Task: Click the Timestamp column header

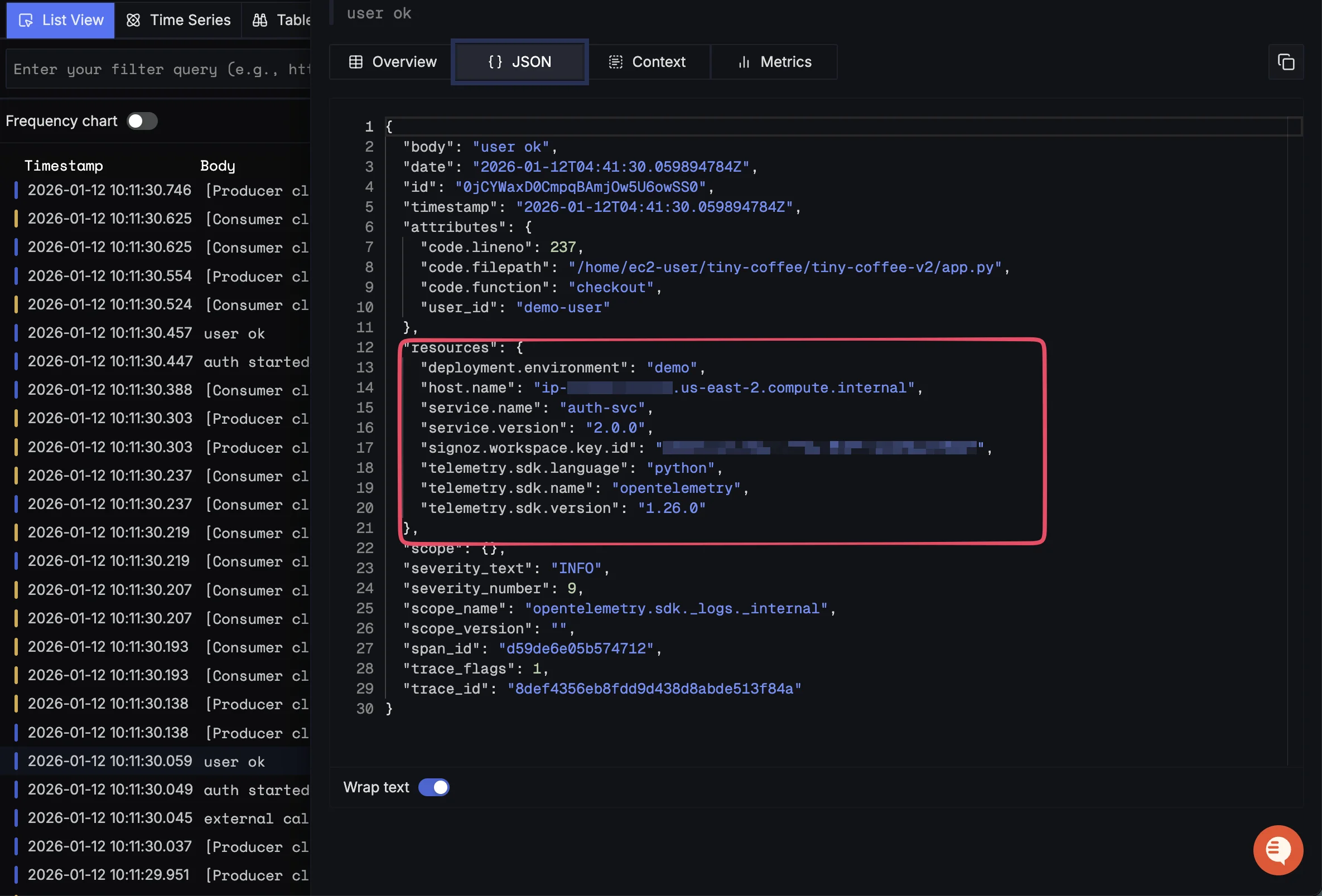Action: (x=64, y=166)
